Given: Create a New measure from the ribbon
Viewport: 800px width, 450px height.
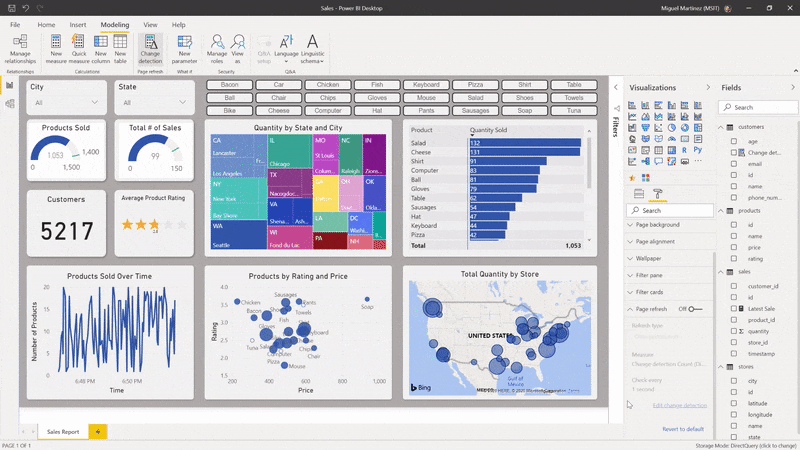Looking at the screenshot, I should pos(55,47).
